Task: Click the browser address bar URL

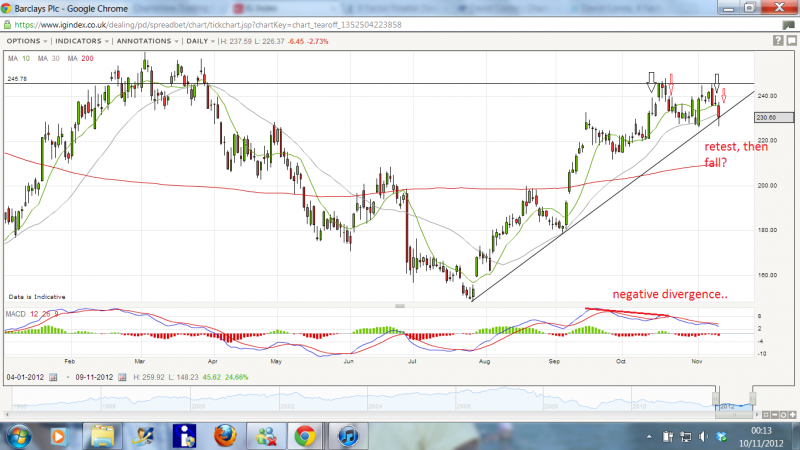Action: (200, 23)
